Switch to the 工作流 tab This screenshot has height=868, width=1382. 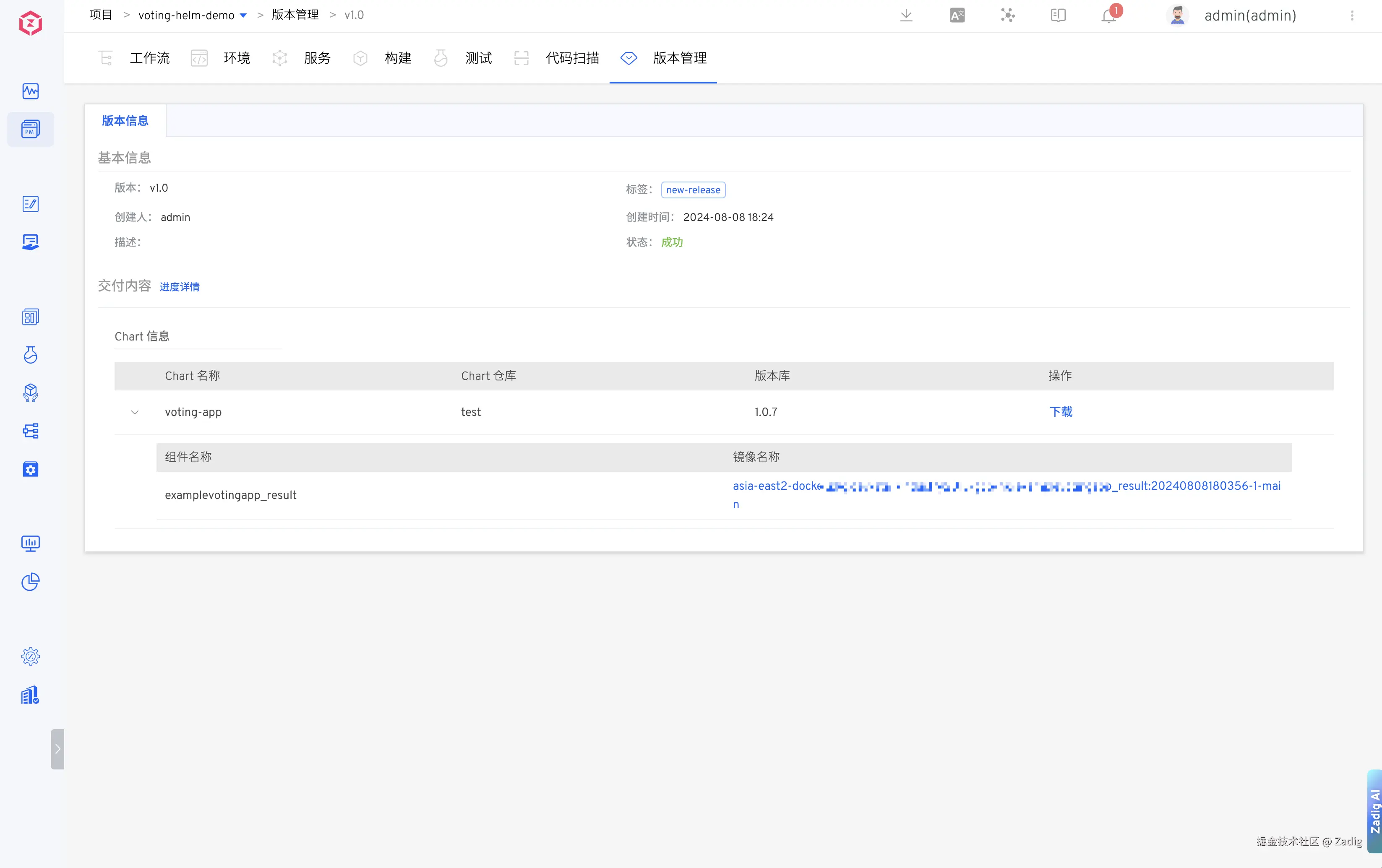(149, 58)
